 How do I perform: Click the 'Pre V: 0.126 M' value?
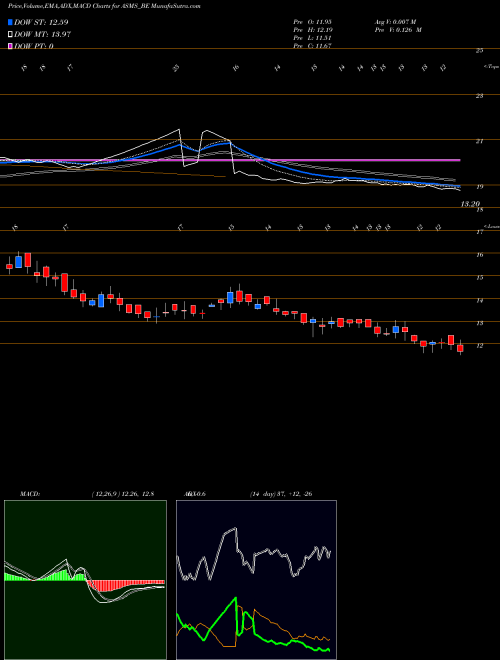tap(399, 30)
